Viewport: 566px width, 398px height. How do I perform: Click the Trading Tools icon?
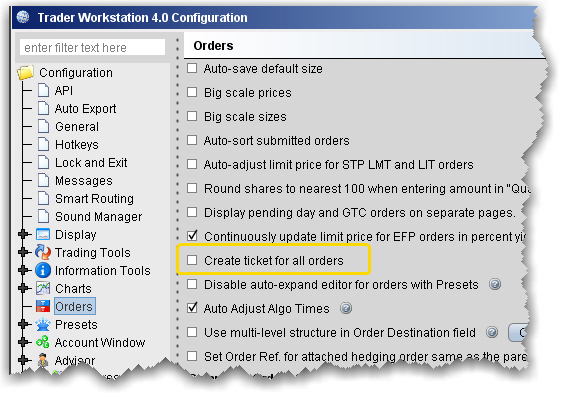pyautogui.click(x=43, y=252)
